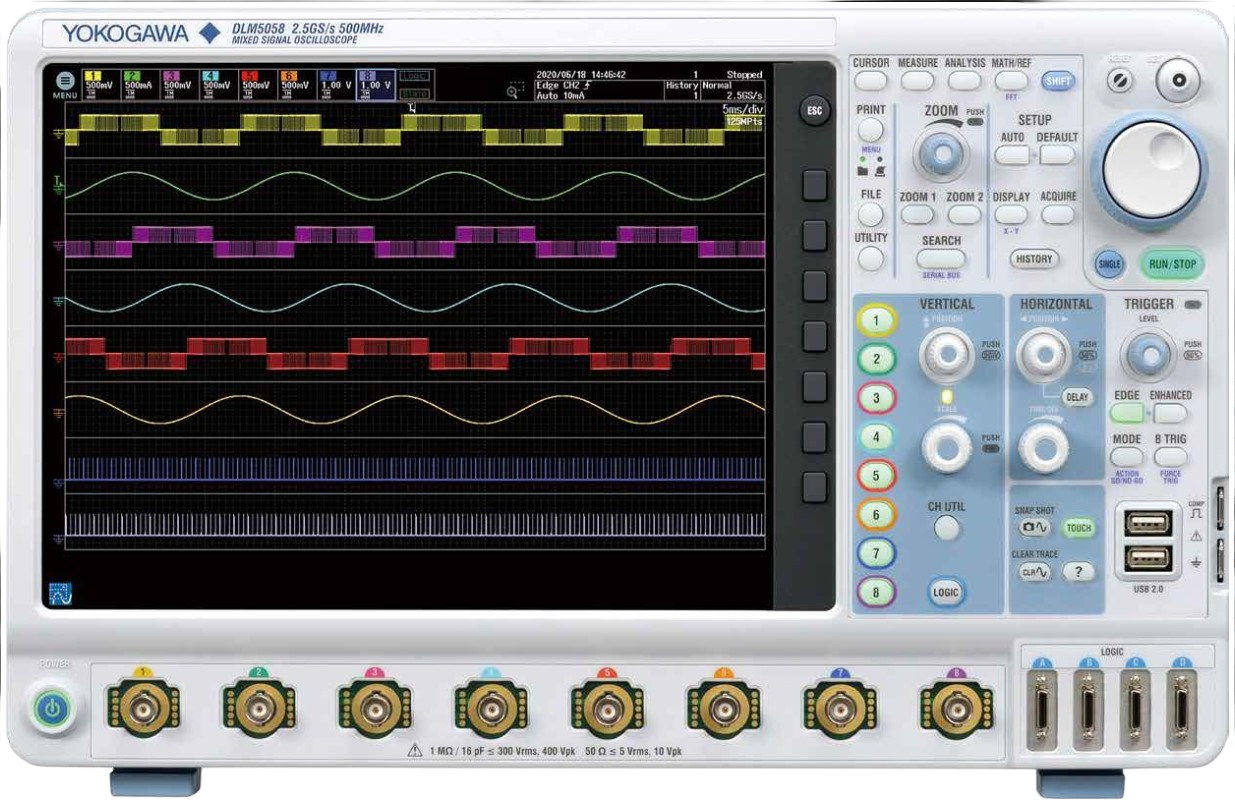The width and height of the screenshot is (1235, 805).
Task: Toggle the LOGIC input button
Action: tap(945, 592)
